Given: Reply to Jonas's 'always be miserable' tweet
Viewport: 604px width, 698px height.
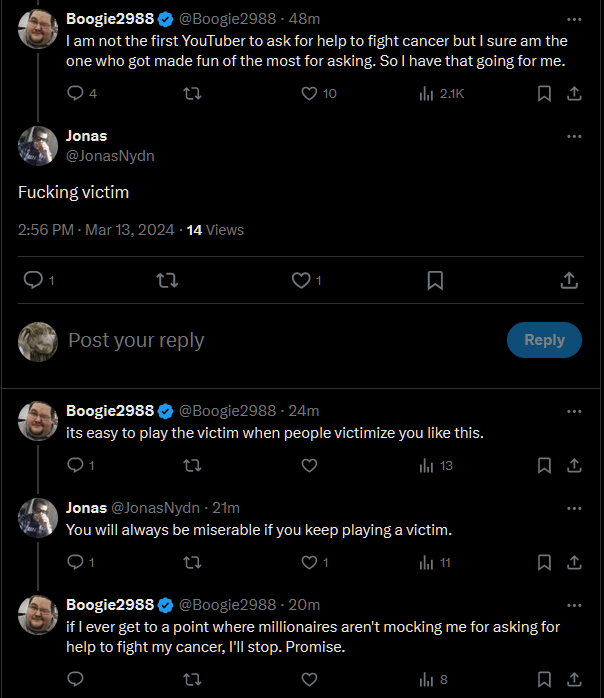Looking at the screenshot, I should [x=76, y=562].
